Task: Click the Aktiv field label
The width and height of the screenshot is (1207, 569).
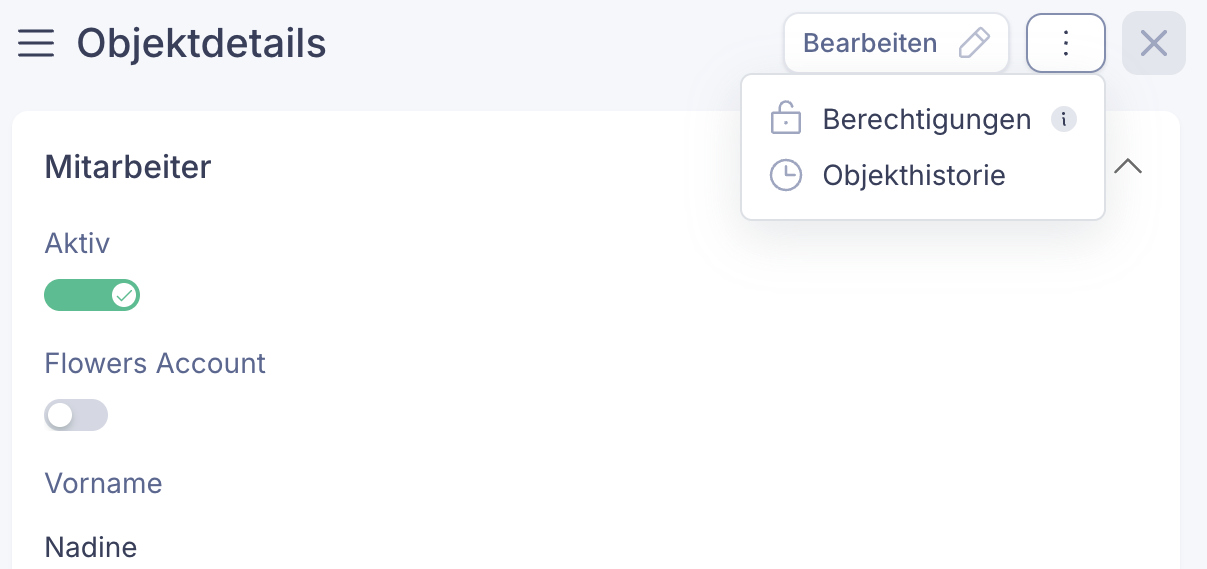Action: tap(77, 243)
